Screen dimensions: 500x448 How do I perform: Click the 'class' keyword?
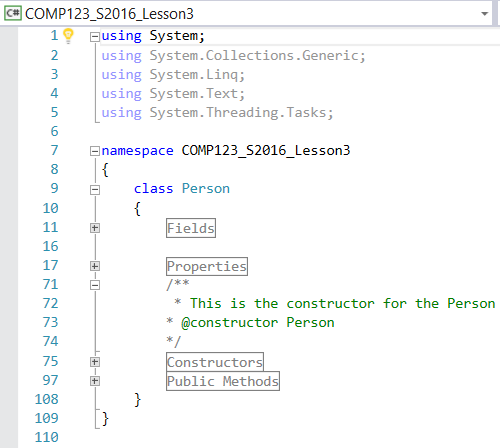click(153, 189)
